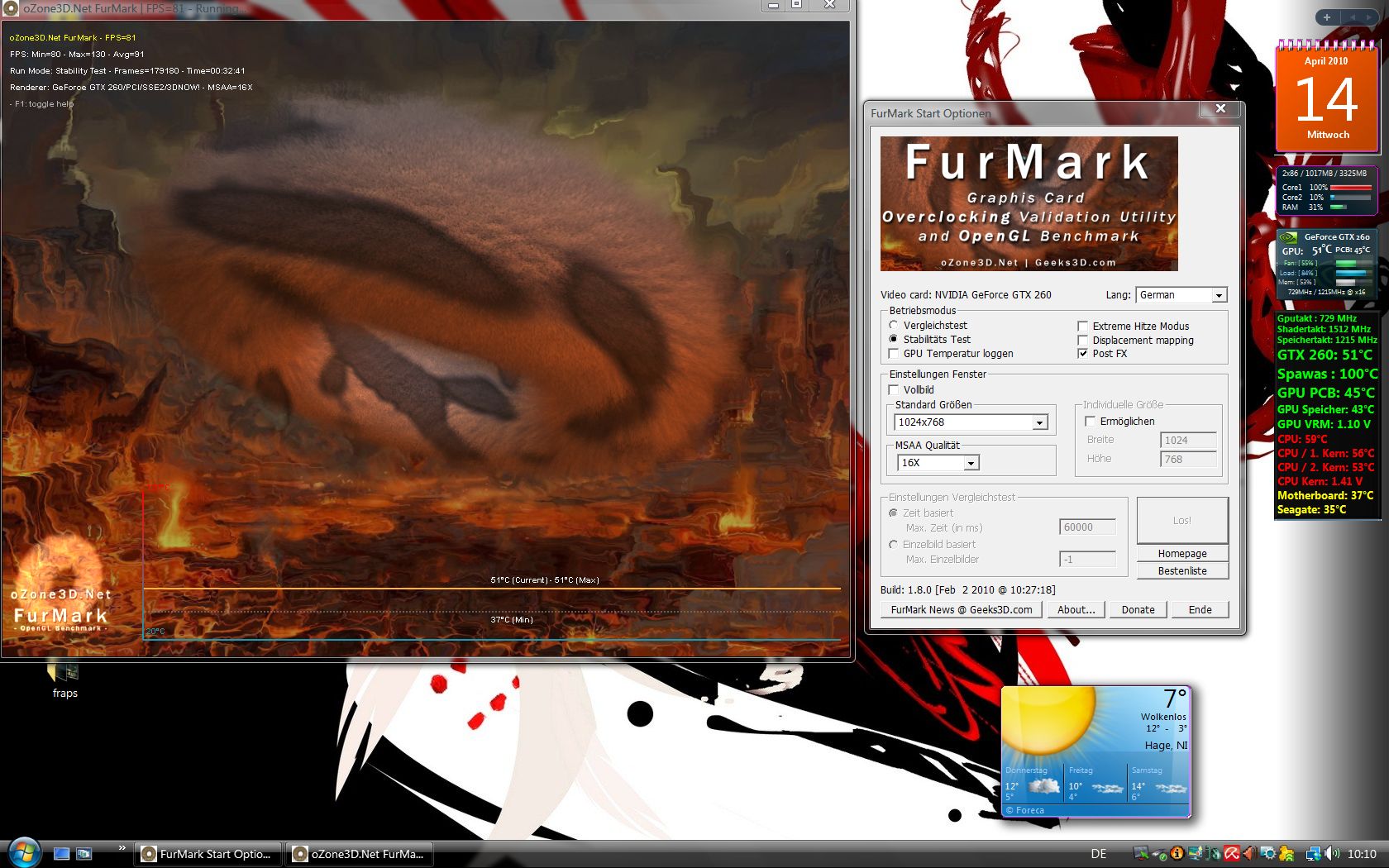Open the April 14 calendar gadget
The height and width of the screenshot is (868, 1389).
(x=1327, y=97)
